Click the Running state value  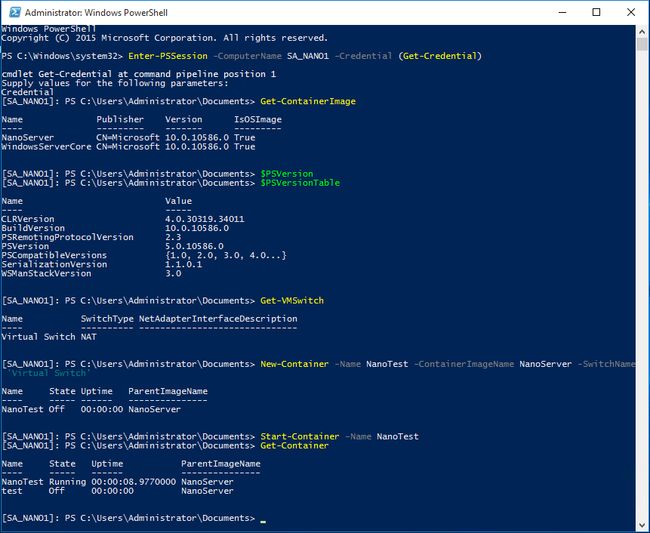[68, 482]
